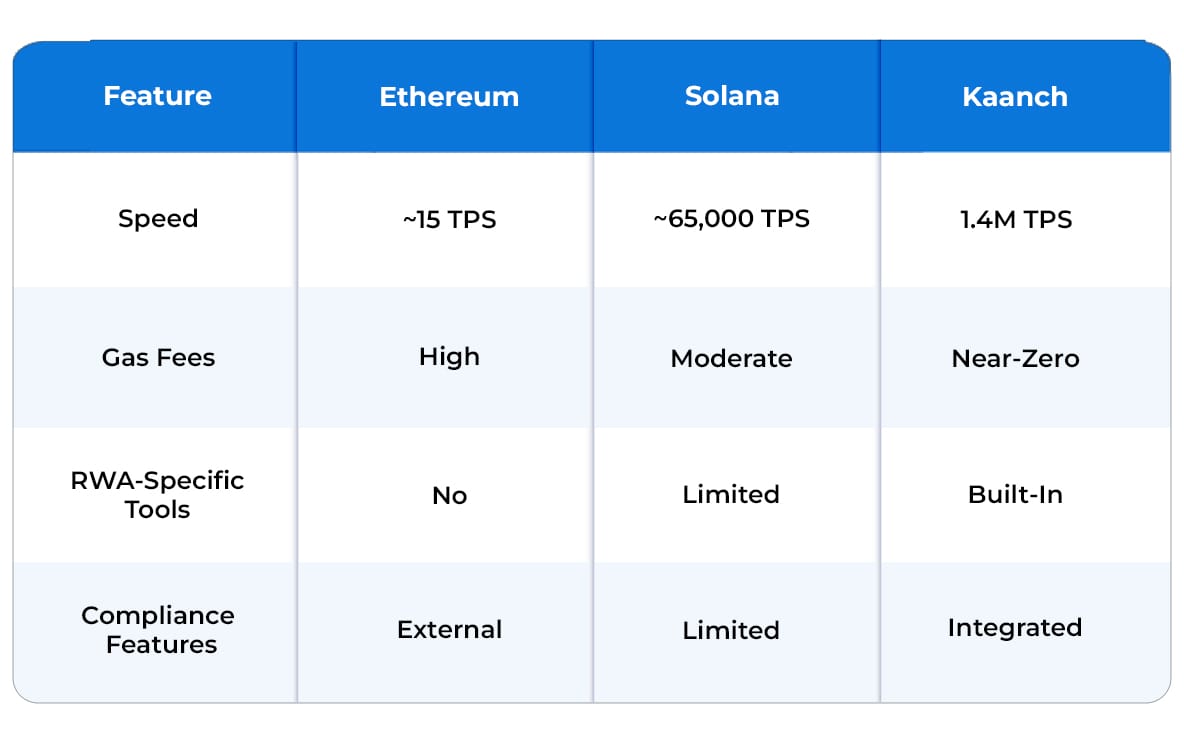The width and height of the screenshot is (1184, 749).
Task: Select Ethereum's External compliance cell
Action: pyautogui.click(x=449, y=630)
